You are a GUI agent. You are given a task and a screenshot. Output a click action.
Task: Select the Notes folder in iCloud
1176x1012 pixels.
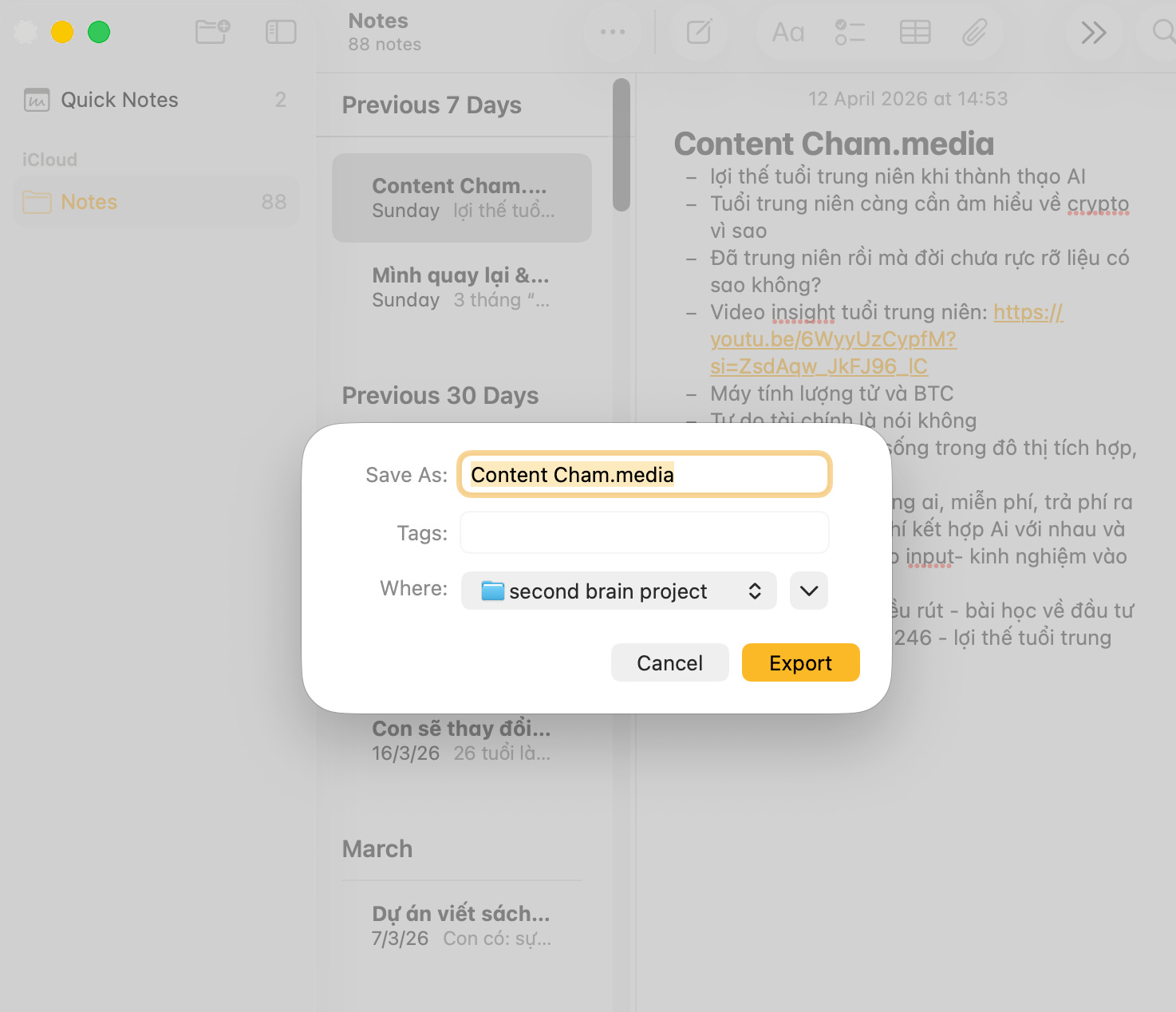click(156, 202)
